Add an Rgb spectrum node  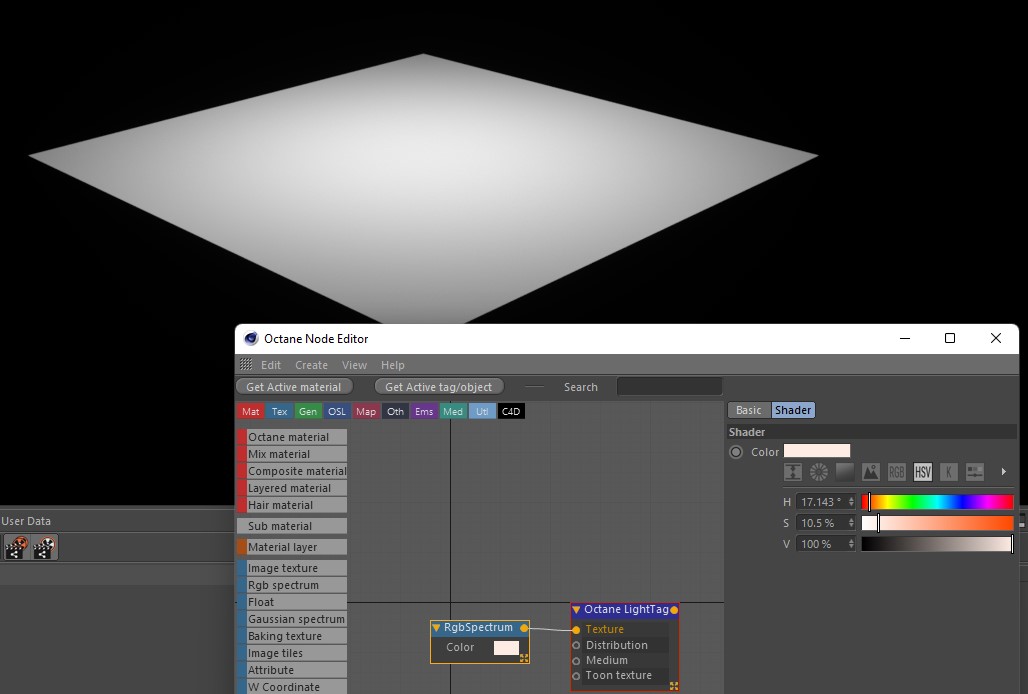click(292, 585)
